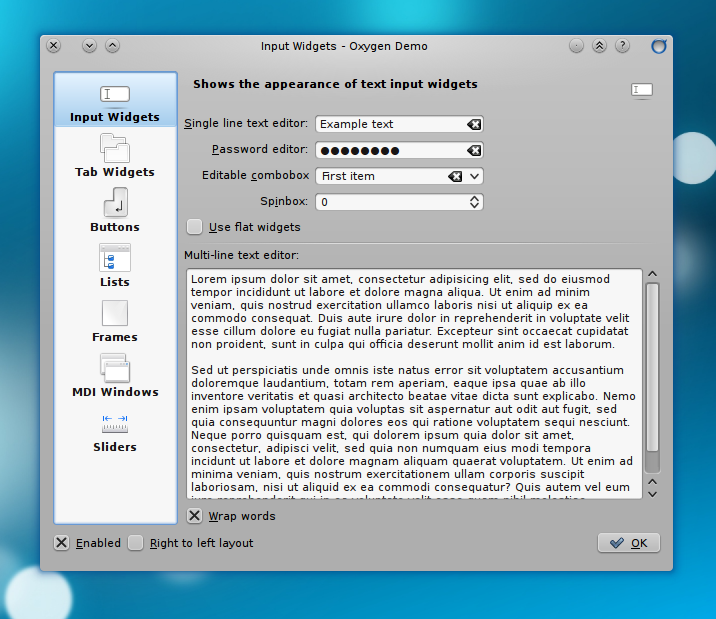Click in the editable combobox text area
716x619 pixels.
pyautogui.click(x=383, y=176)
